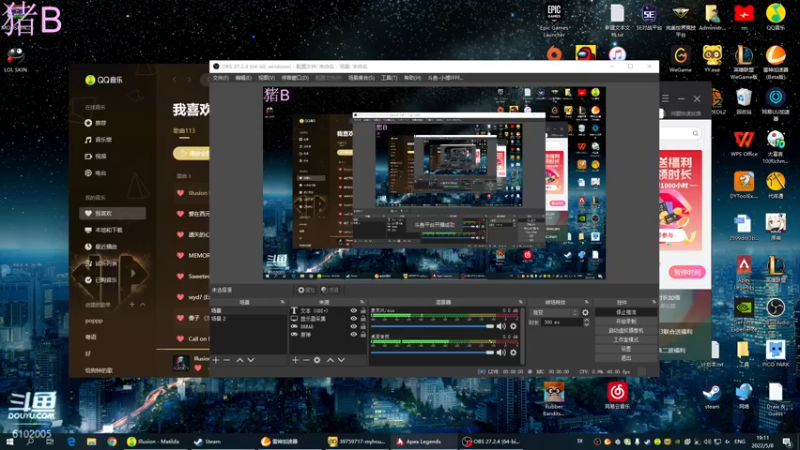Image resolution: width=800 pixels, height=450 pixels.
Task: Pop out the 来源 dock panel
Action: pyautogui.click(x=362, y=302)
